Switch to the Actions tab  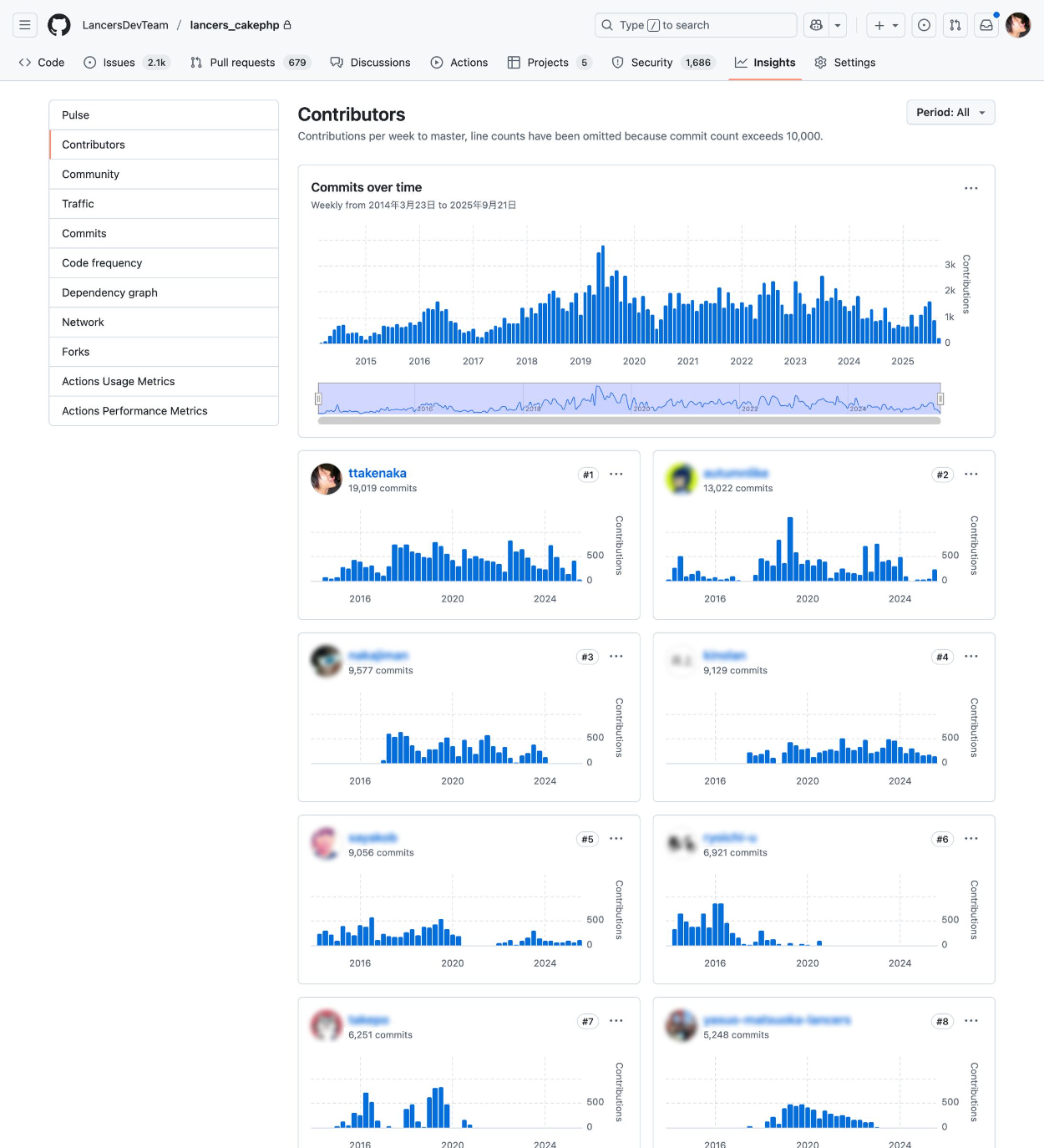coord(459,63)
